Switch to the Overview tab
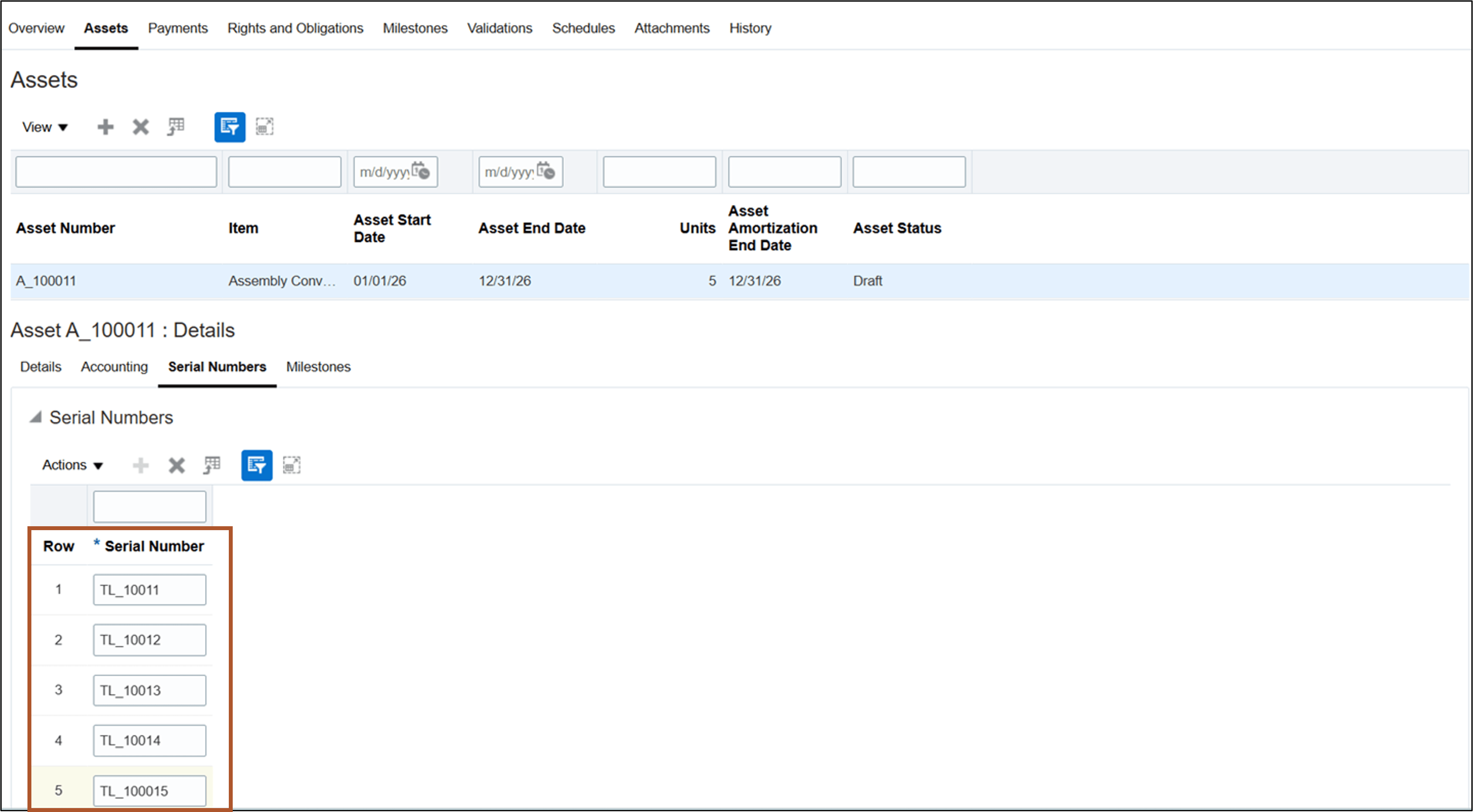The width and height of the screenshot is (1473, 812). click(36, 28)
